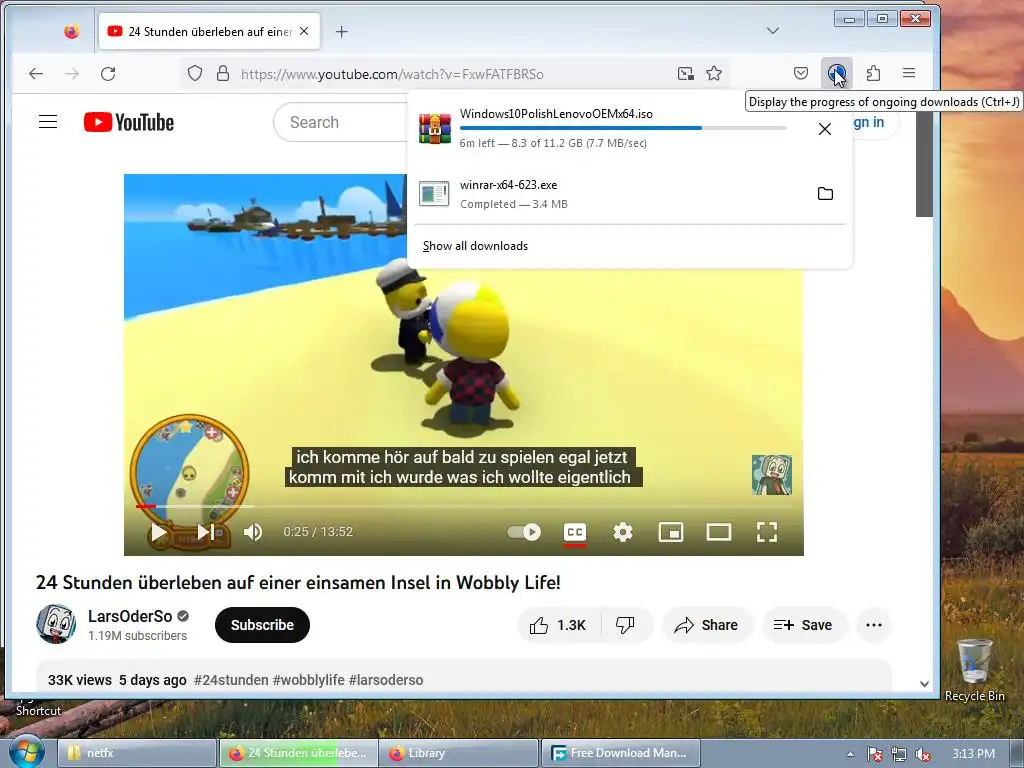This screenshot has width=1024, height=768.
Task: Bookmark this page with the star
Action: (x=714, y=73)
